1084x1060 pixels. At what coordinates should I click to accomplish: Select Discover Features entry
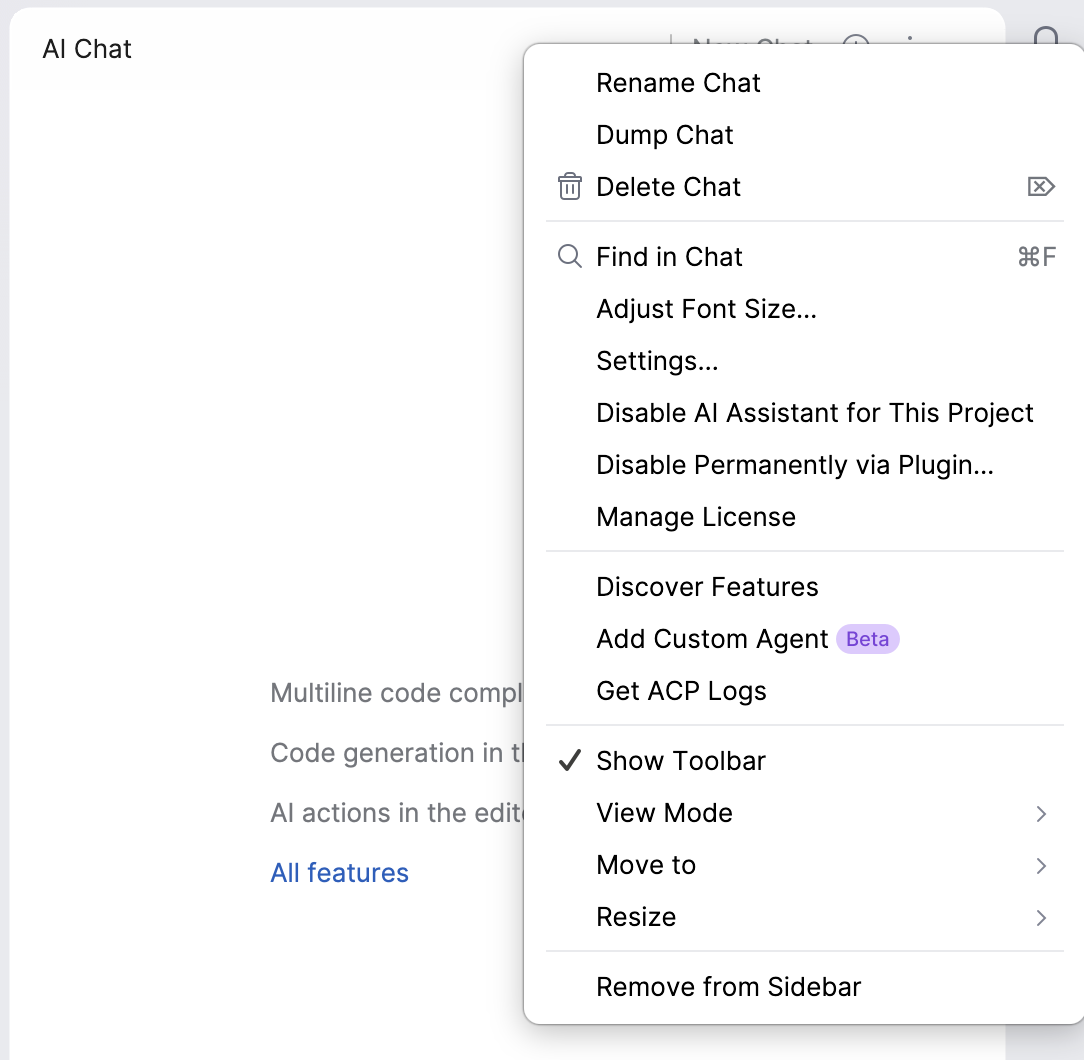(805, 587)
